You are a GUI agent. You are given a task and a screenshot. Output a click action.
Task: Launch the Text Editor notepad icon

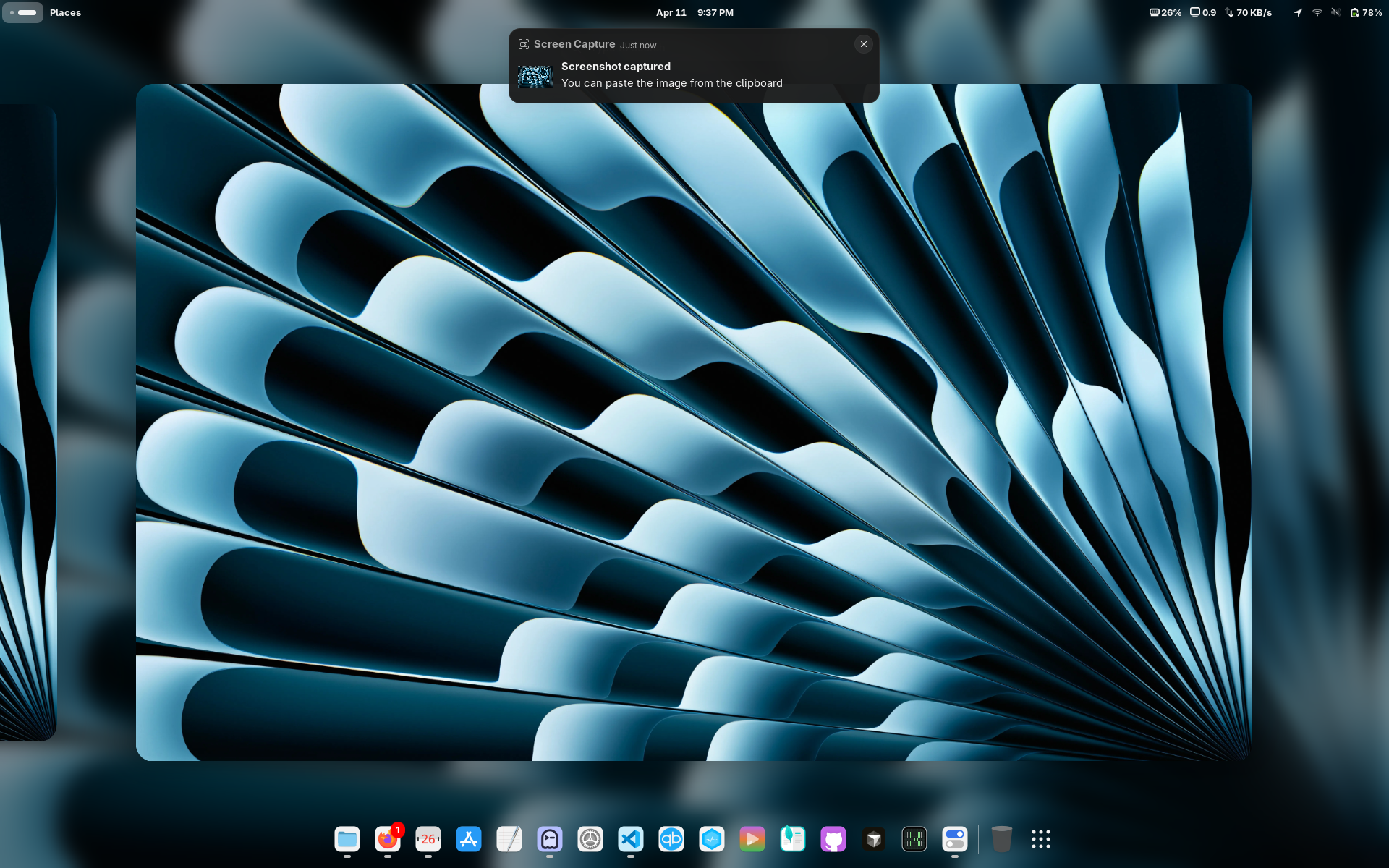tap(509, 839)
